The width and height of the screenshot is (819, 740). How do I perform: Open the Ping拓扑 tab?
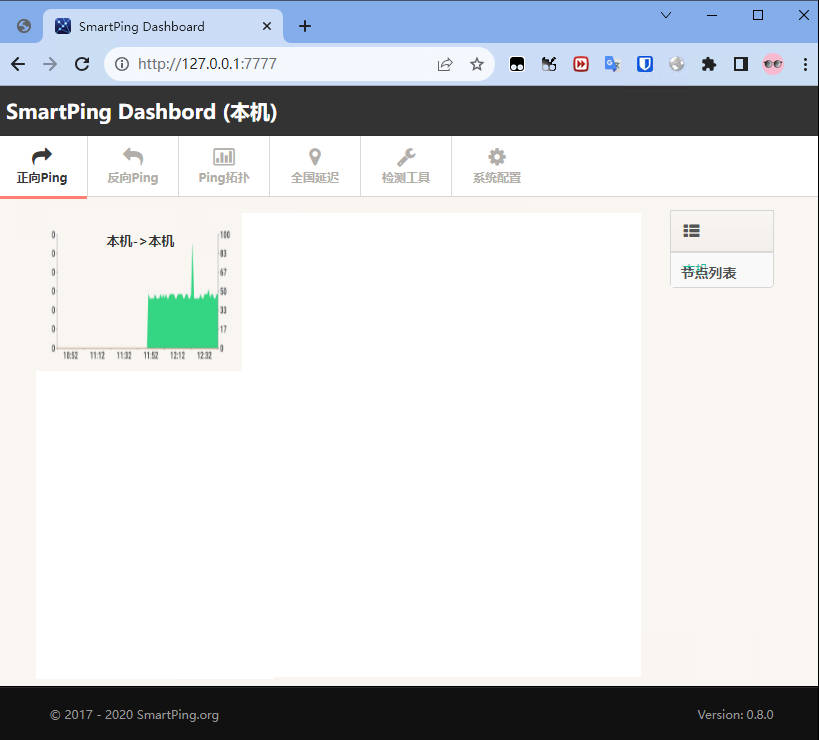coord(224,167)
